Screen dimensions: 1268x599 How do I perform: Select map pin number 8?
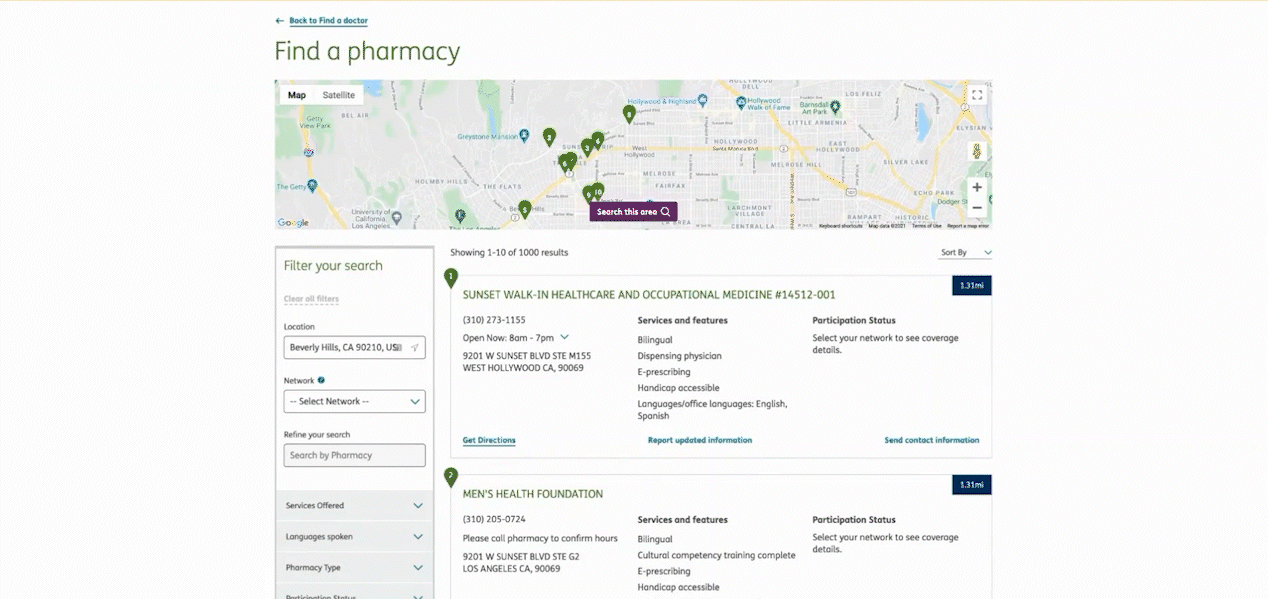pos(629,114)
